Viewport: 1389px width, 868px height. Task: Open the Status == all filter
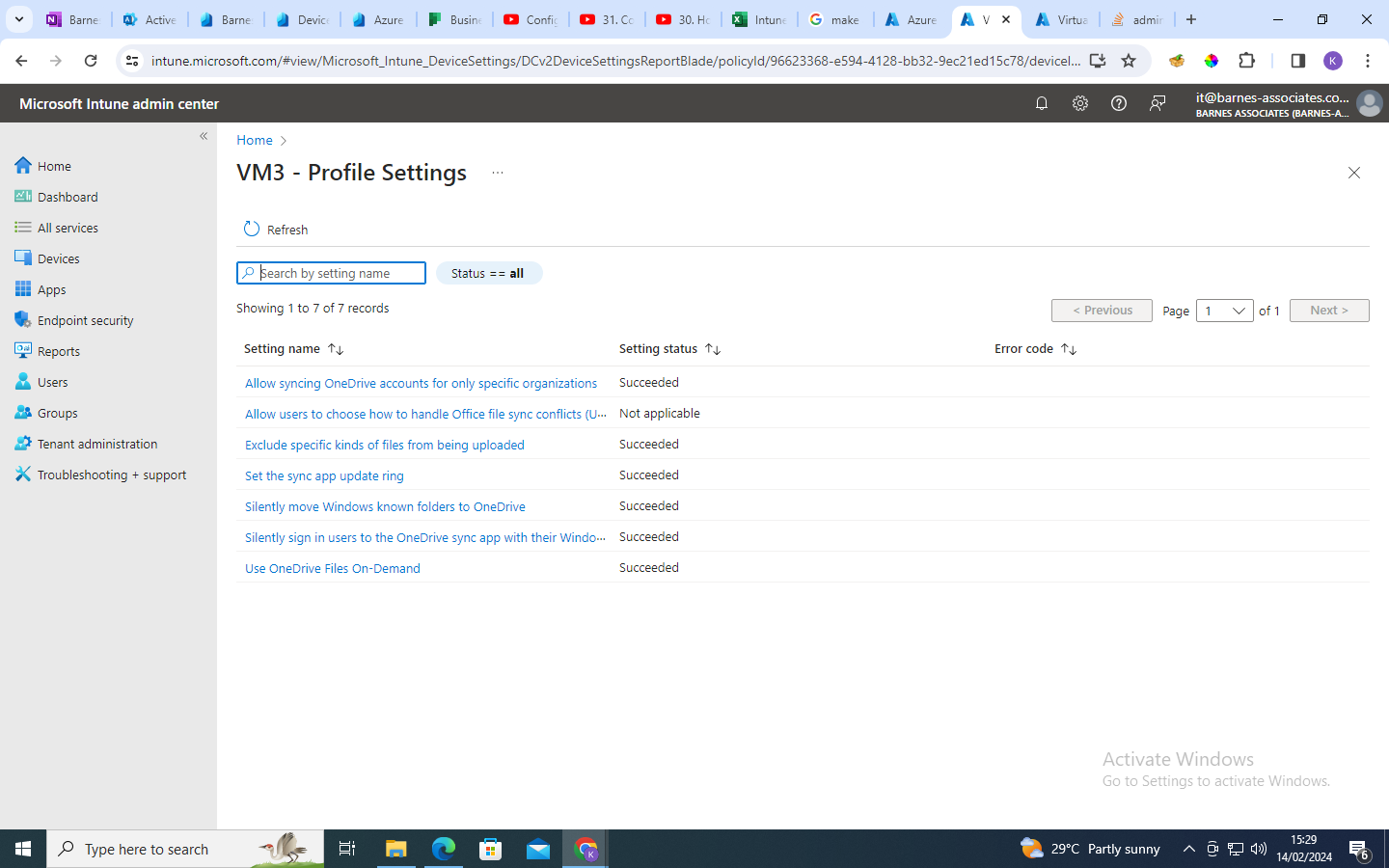(x=489, y=273)
